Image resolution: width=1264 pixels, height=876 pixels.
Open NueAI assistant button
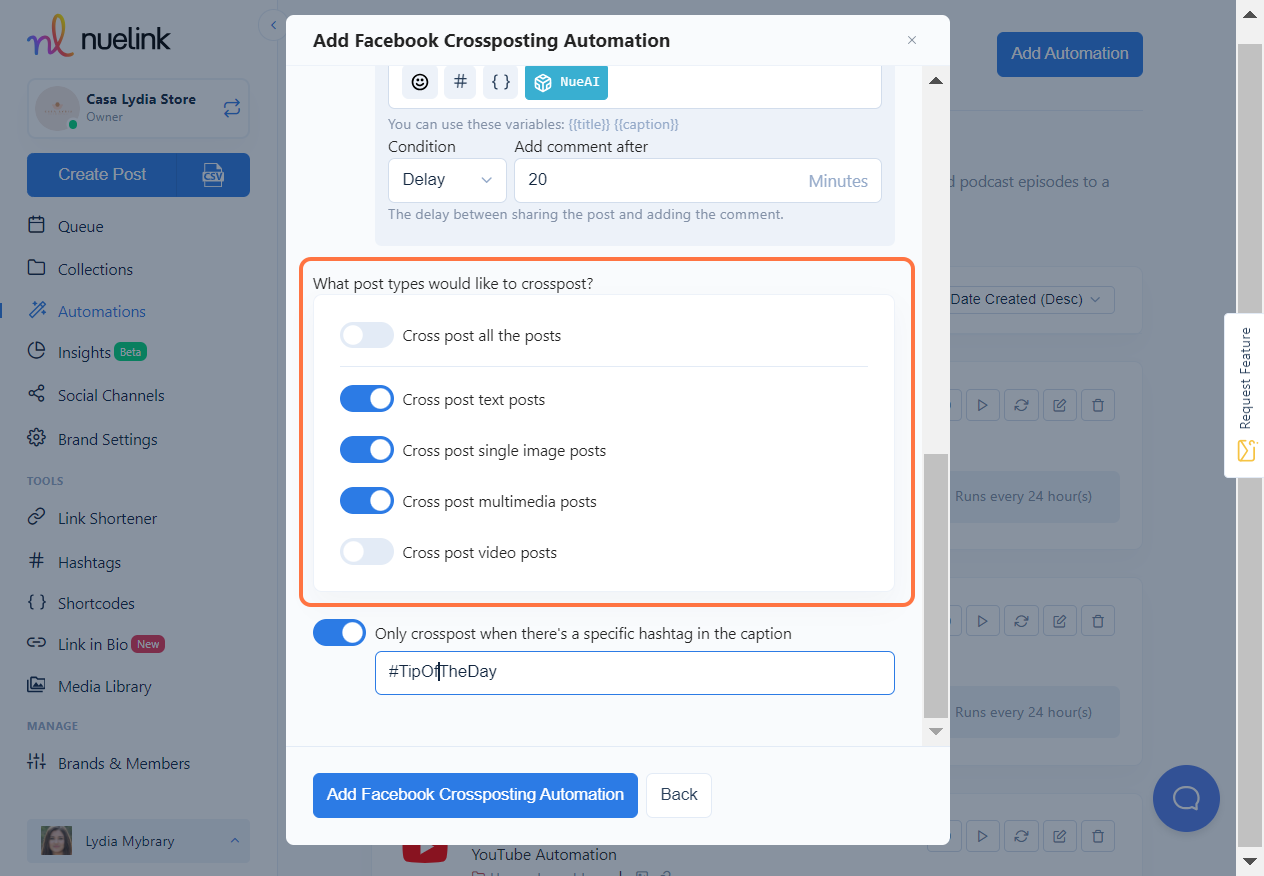(x=566, y=82)
